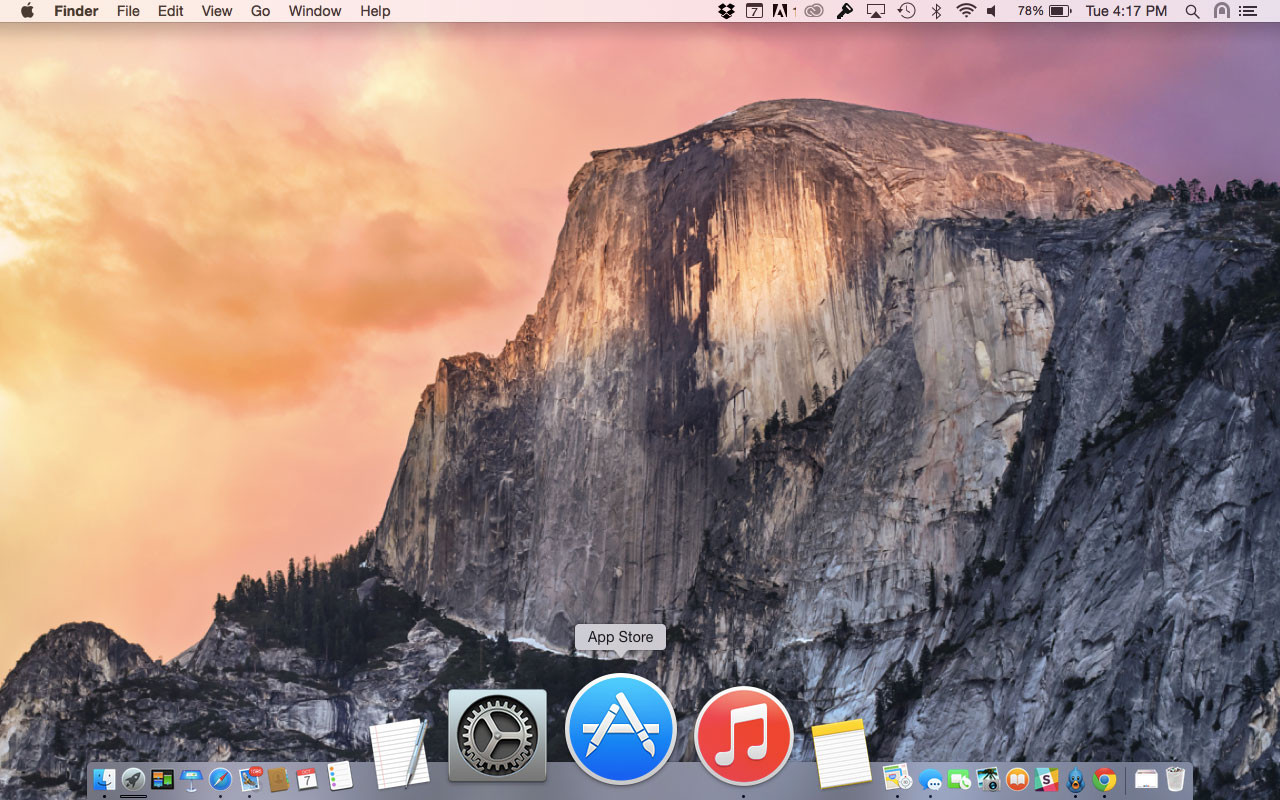1280x800 pixels.
Task: Open Finder from the Dock
Action: coord(104,779)
